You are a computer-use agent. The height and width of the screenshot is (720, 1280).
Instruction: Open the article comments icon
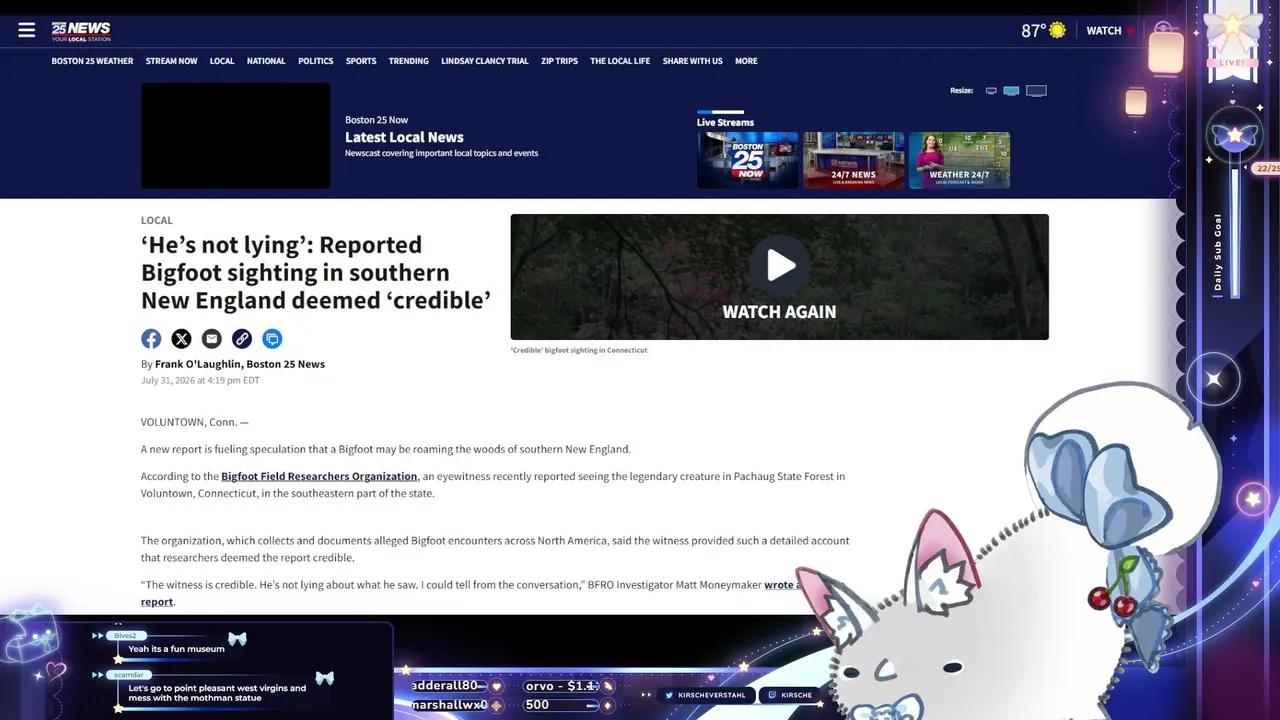point(272,339)
